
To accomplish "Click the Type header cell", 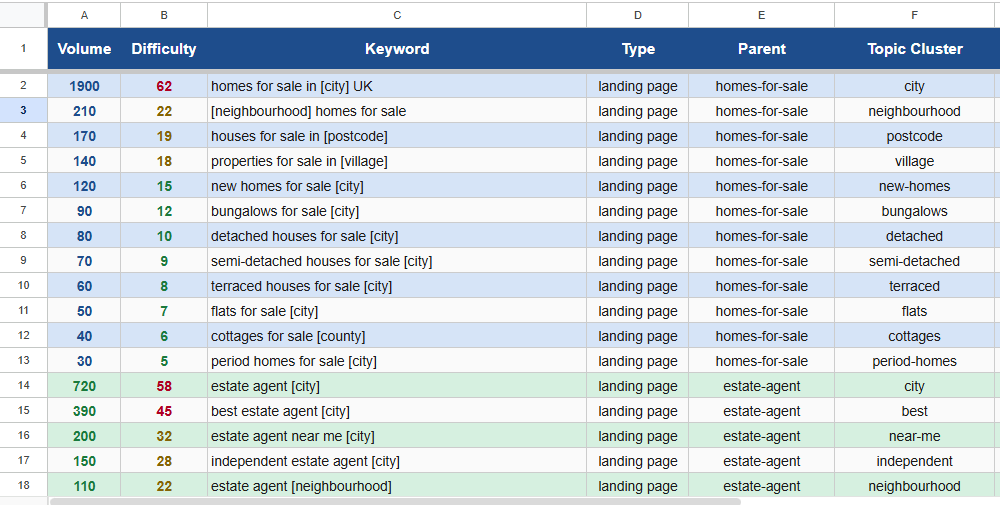I will pos(637,48).
